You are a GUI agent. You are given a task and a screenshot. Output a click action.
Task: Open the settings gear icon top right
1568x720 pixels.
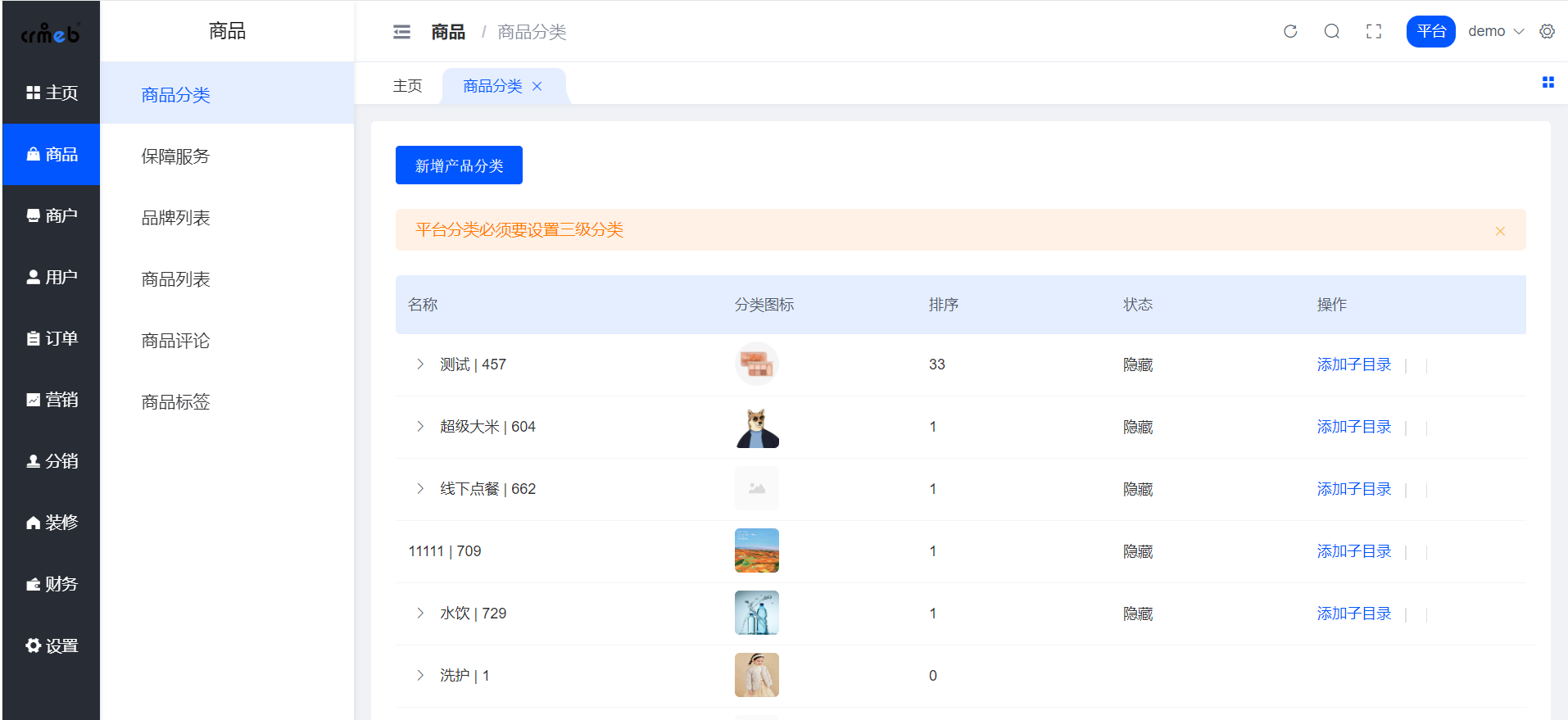[1547, 31]
